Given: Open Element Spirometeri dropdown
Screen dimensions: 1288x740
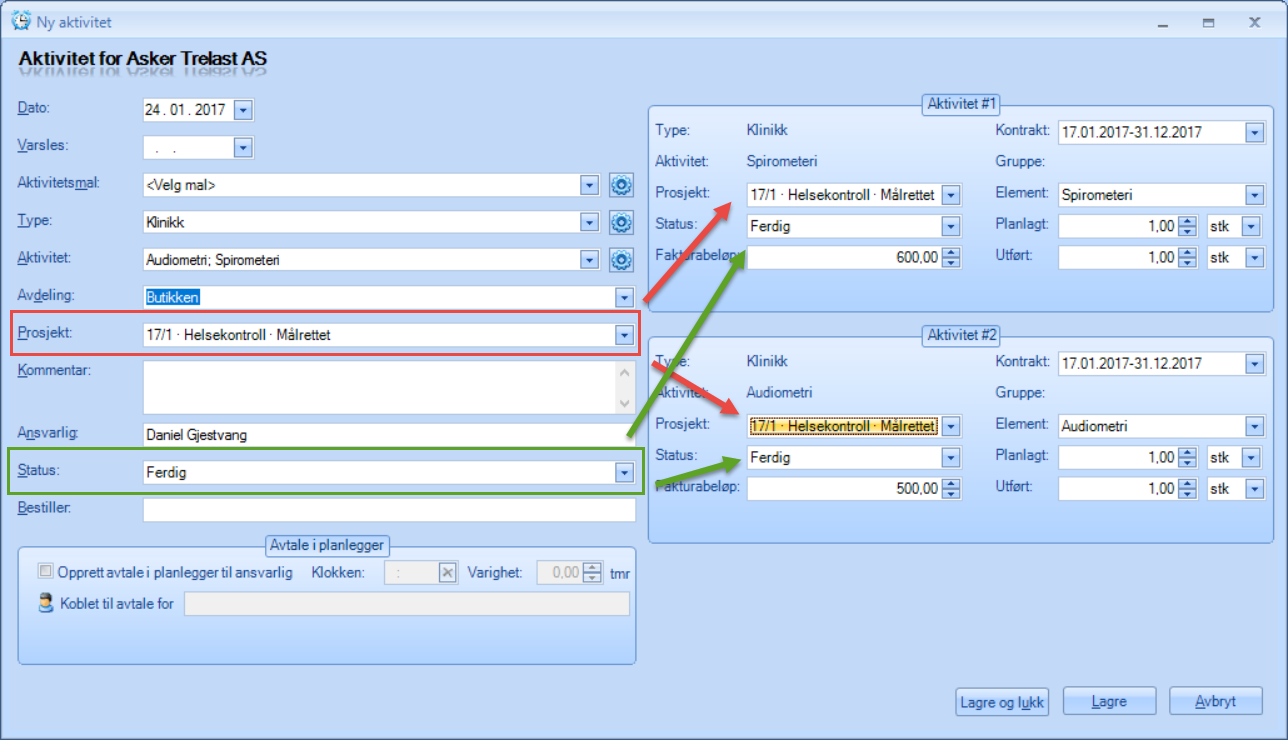Looking at the screenshot, I should (1255, 195).
